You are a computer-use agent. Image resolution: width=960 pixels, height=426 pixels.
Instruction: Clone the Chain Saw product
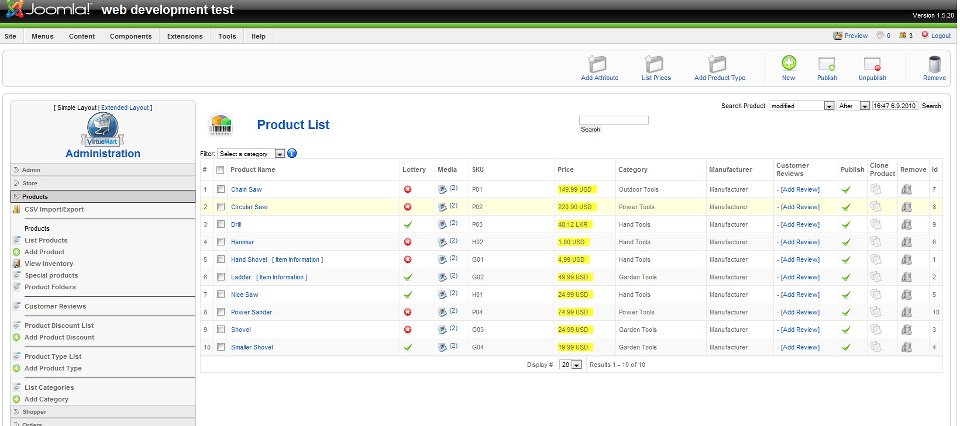tap(875, 189)
